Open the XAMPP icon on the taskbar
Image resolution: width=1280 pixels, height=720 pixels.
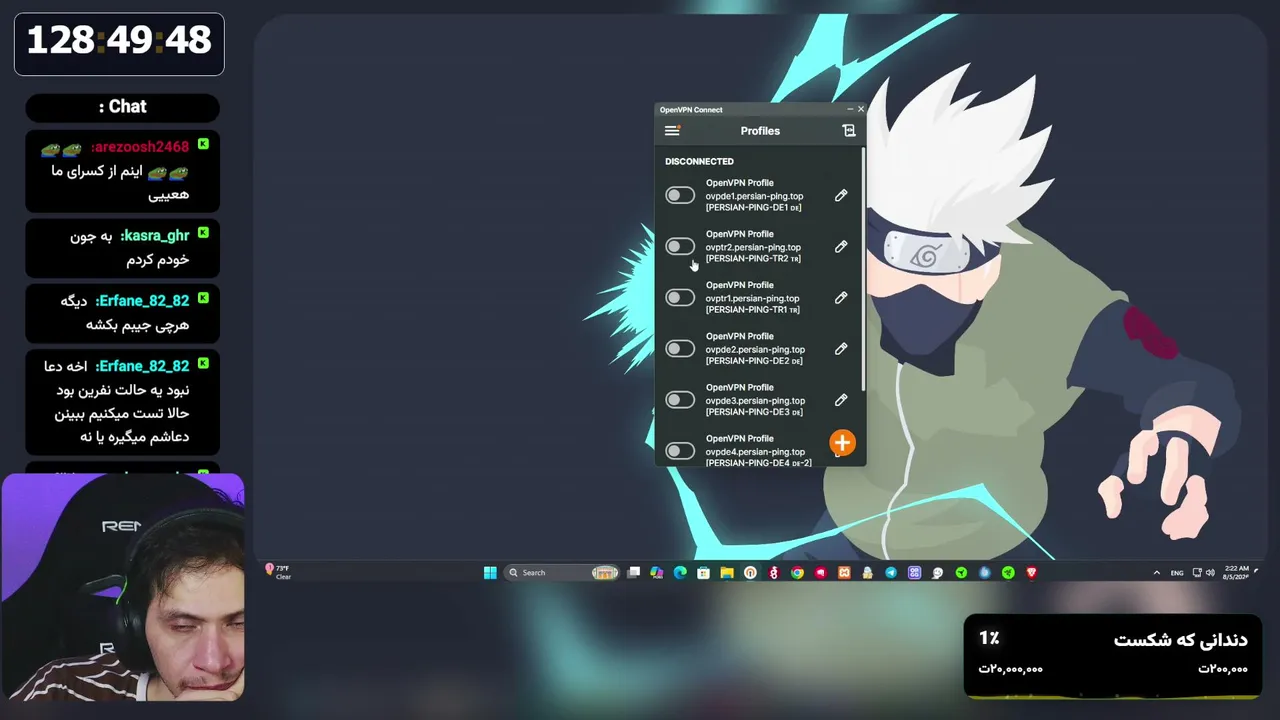[x=844, y=573]
